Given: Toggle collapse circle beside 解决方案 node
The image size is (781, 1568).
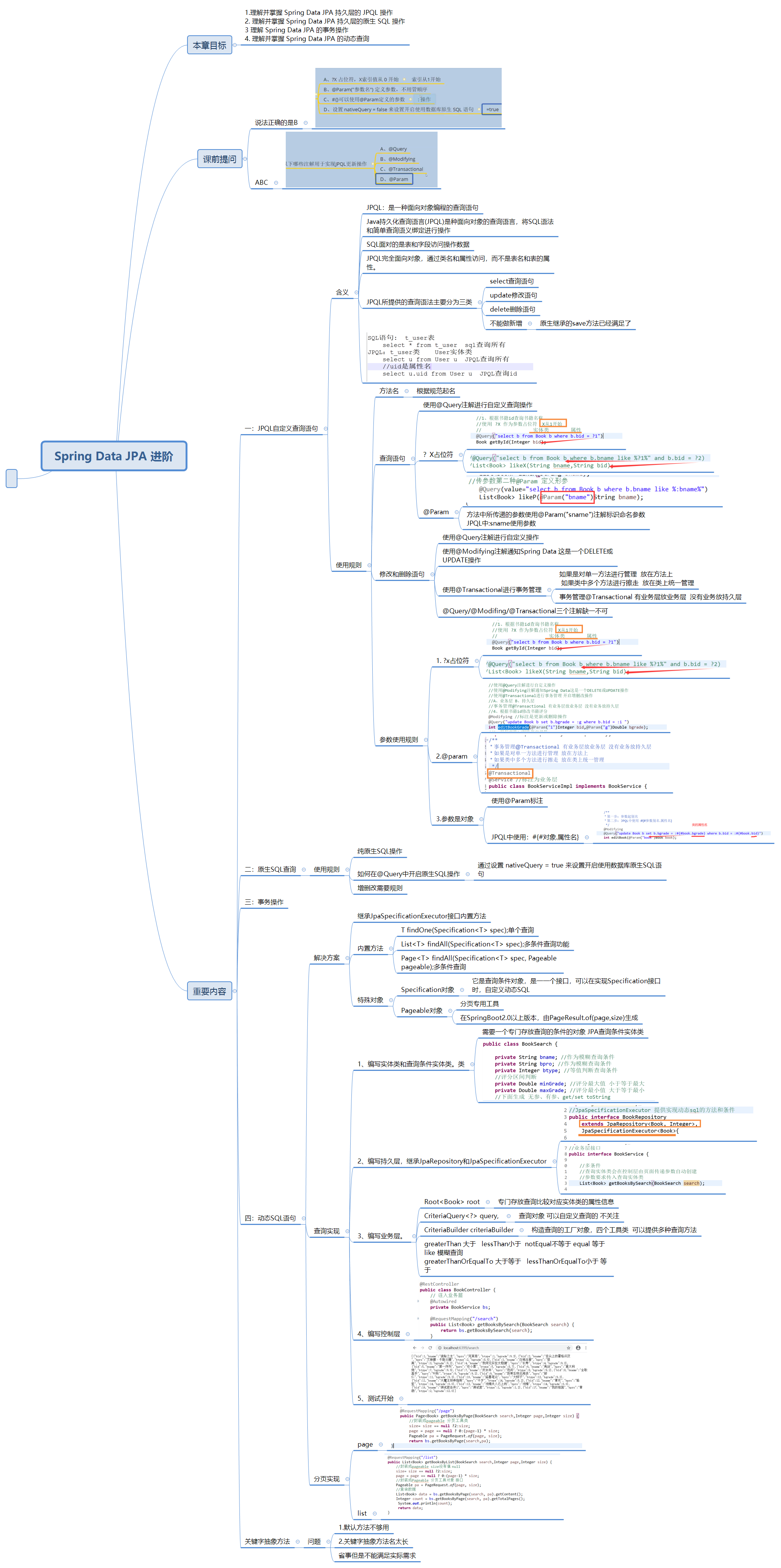Looking at the screenshot, I should click(347, 957).
